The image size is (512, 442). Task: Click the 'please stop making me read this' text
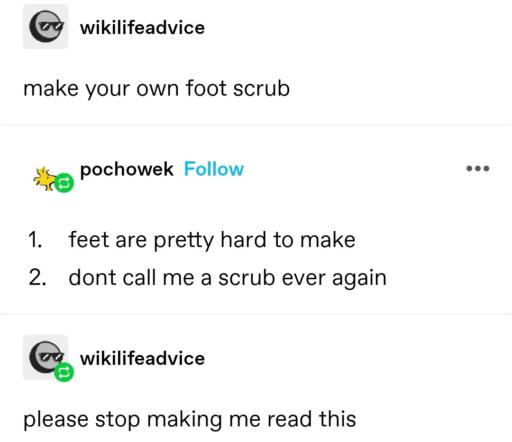coord(190,419)
